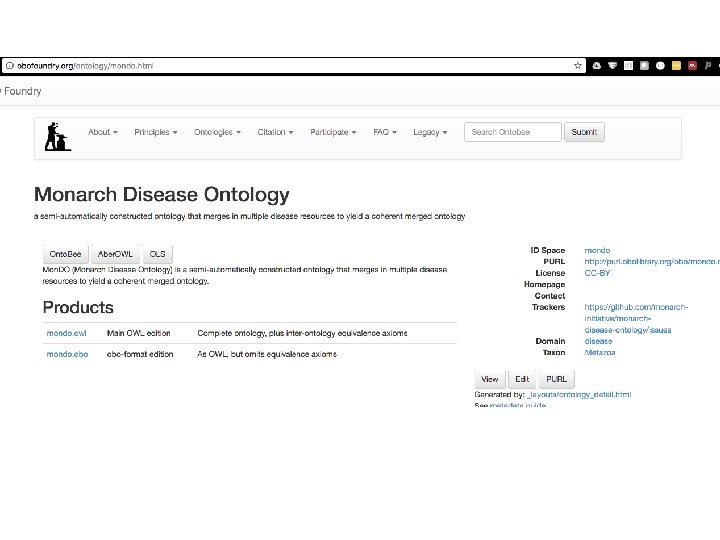Click the bookmark star in the address bar
Screen dimensions: 720x540
pyautogui.click(x=578, y=66)
